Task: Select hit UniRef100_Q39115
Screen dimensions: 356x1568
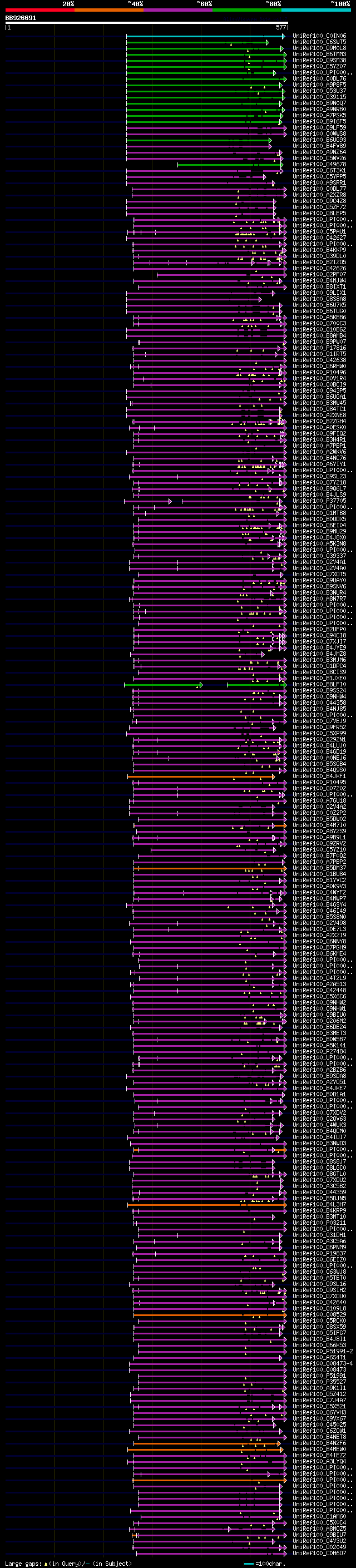Action: (319, 97)
